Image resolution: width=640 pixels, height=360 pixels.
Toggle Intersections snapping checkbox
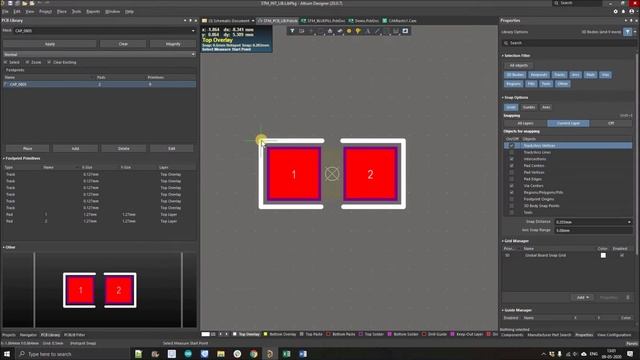click(511, 159)
